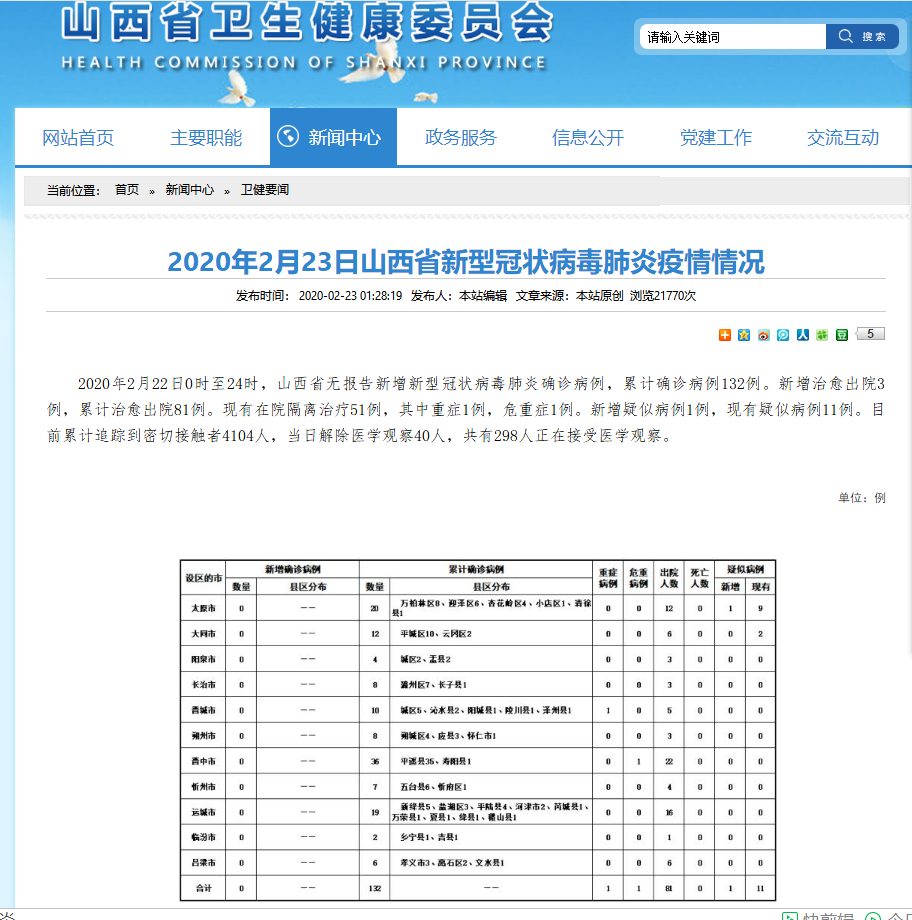Share to Douban green icon
This screenshot has width=912, height=920.
[x=842, y=335]
